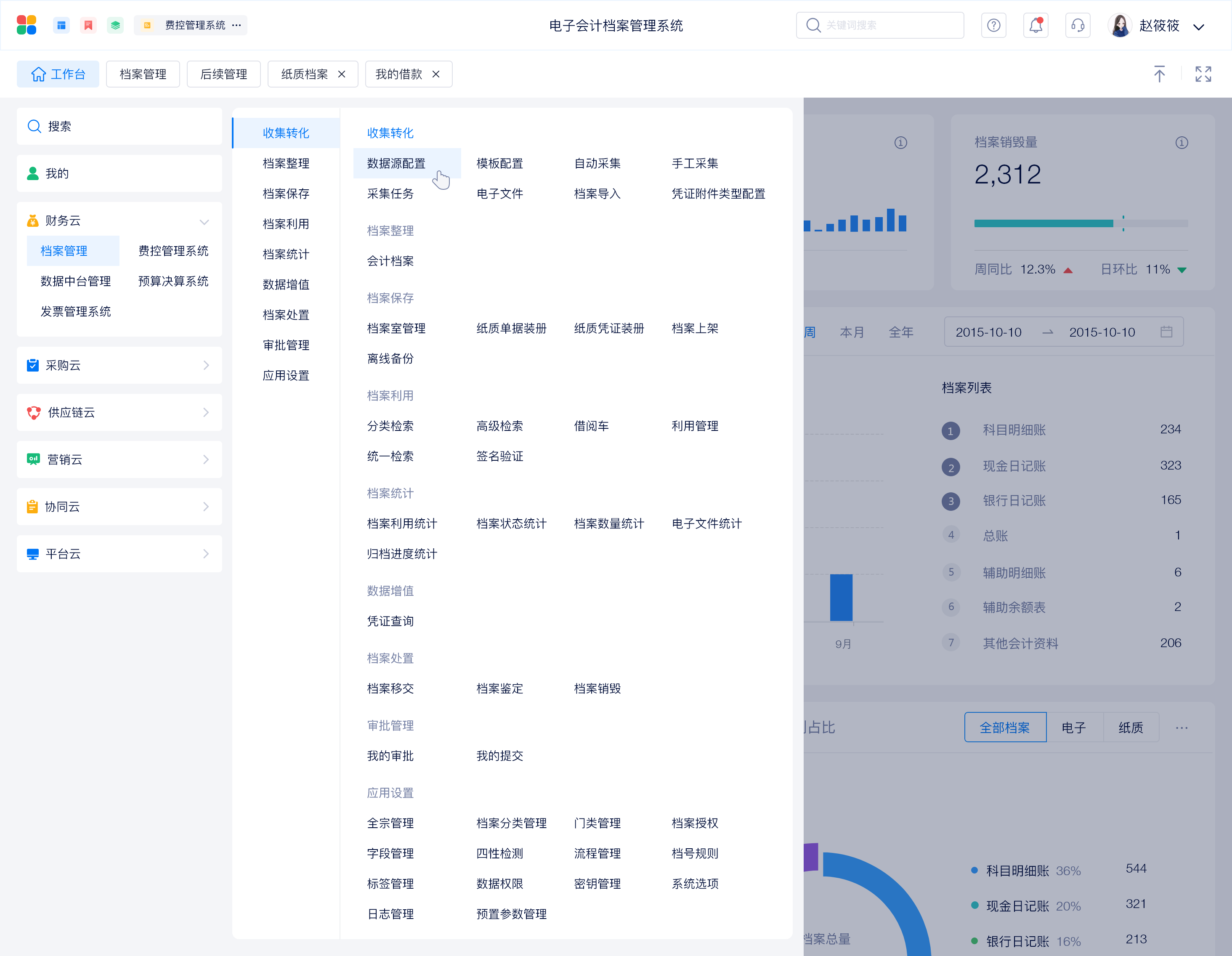This screenshot has width=1232, height=956.
Task: Expand the 供应链云 chevron
Action: pos(206,412)
